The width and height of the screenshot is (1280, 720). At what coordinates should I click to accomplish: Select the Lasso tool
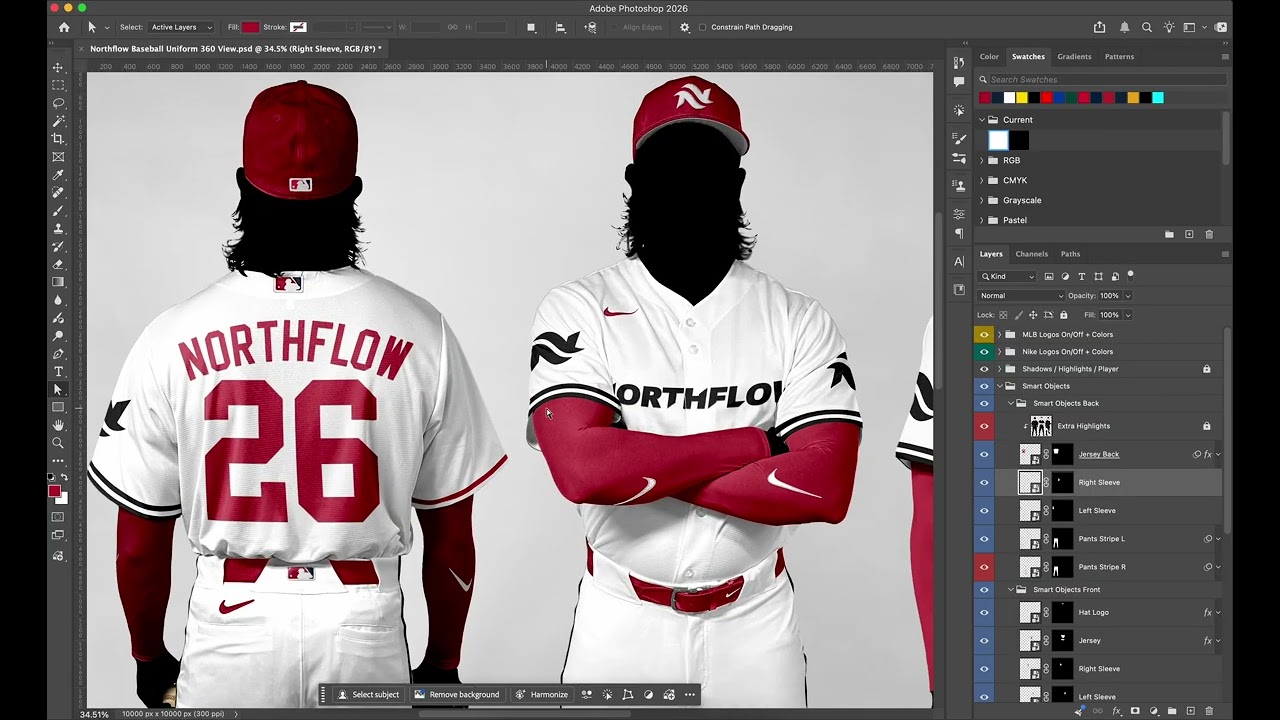(58, 103)
